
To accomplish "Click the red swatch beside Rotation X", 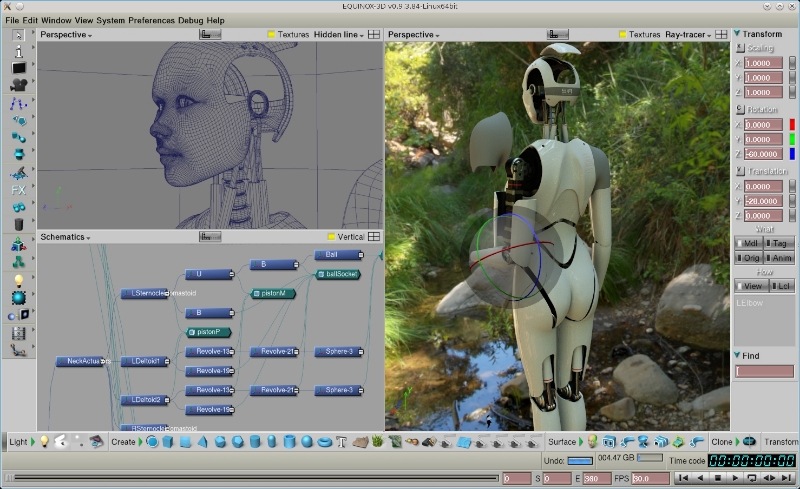I will (792, 125).
